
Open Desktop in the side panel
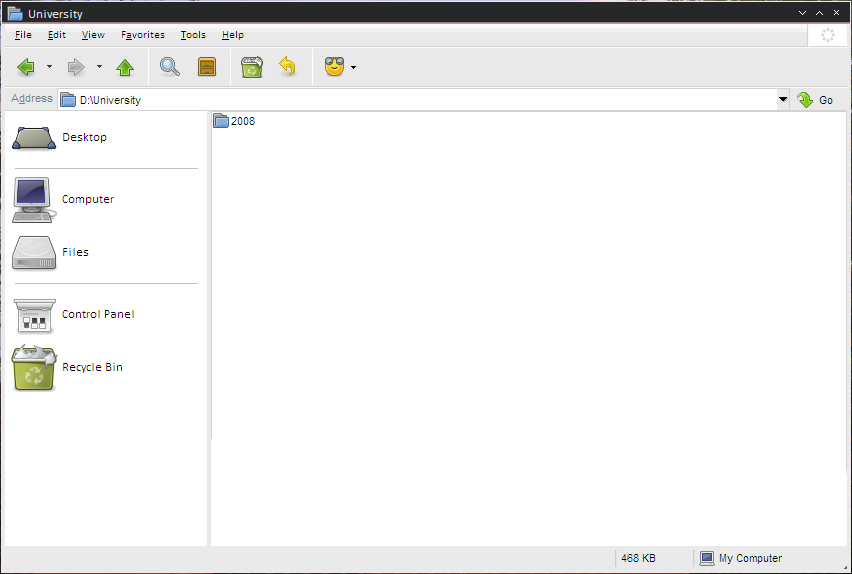click(60, 138)
